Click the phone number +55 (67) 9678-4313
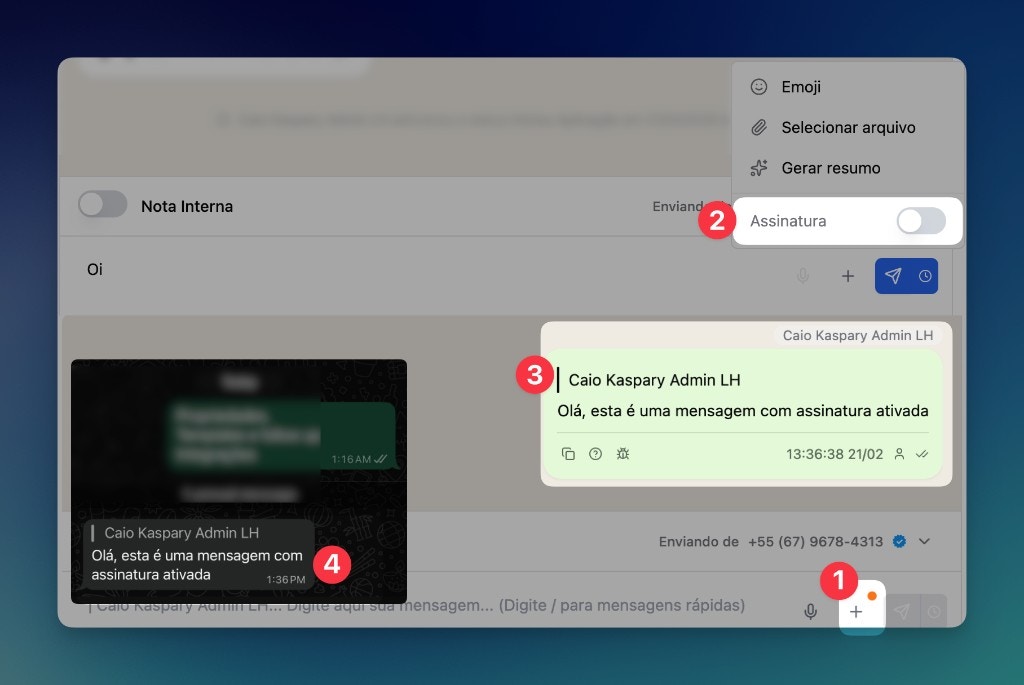The image size is (1024, 685). (818, 541)
